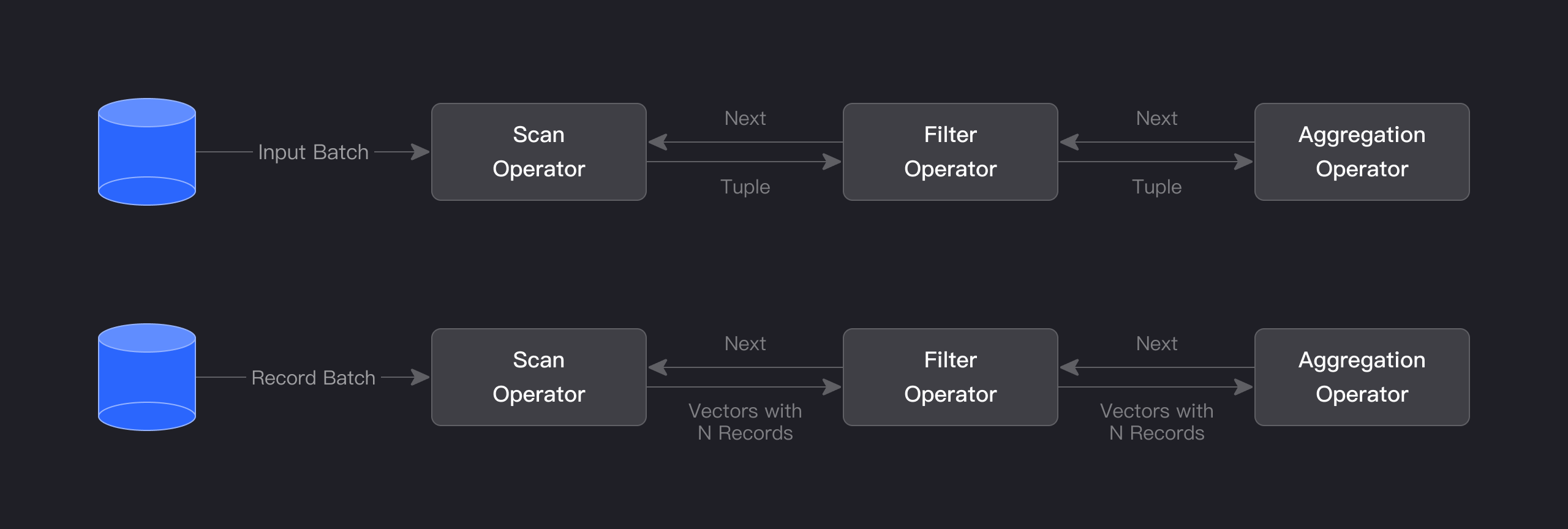Screen dimensions: 1568x529
Task: Click the Record Batch label
Action: point(313,378)
